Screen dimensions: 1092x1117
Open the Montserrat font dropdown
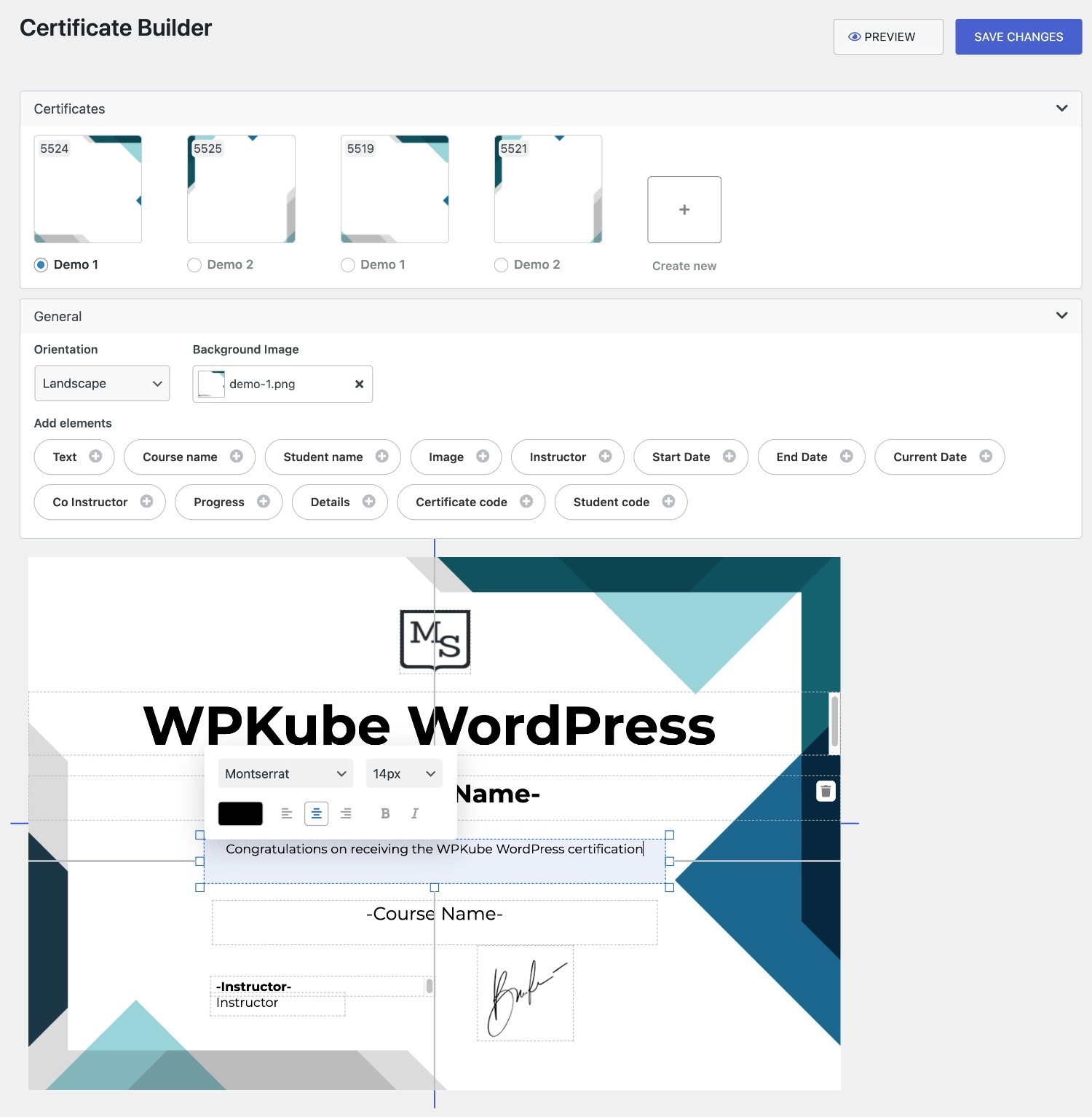click(x=285, y=773)
